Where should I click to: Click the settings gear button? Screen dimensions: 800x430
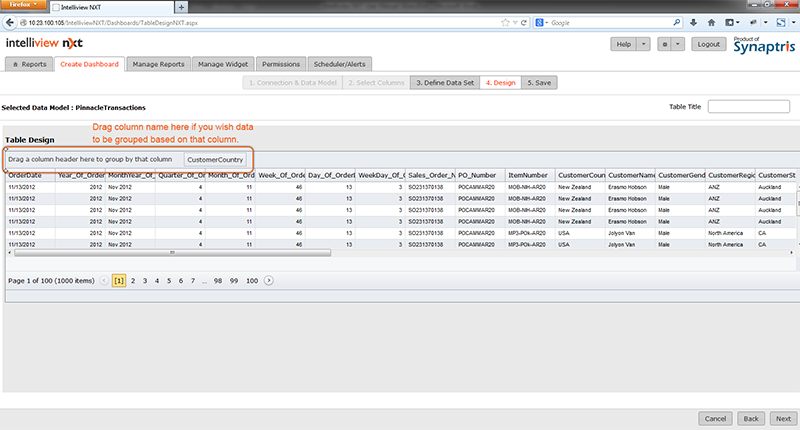[662, 45]
